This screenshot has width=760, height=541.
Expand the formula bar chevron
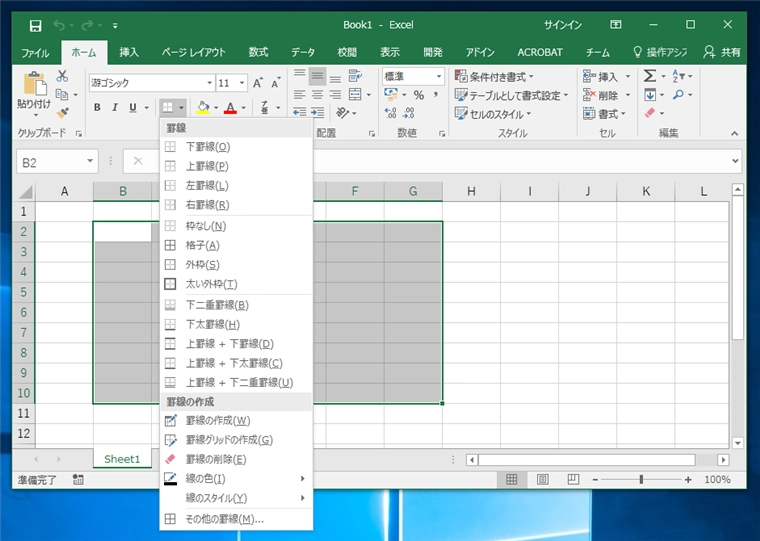coord(735,161)
